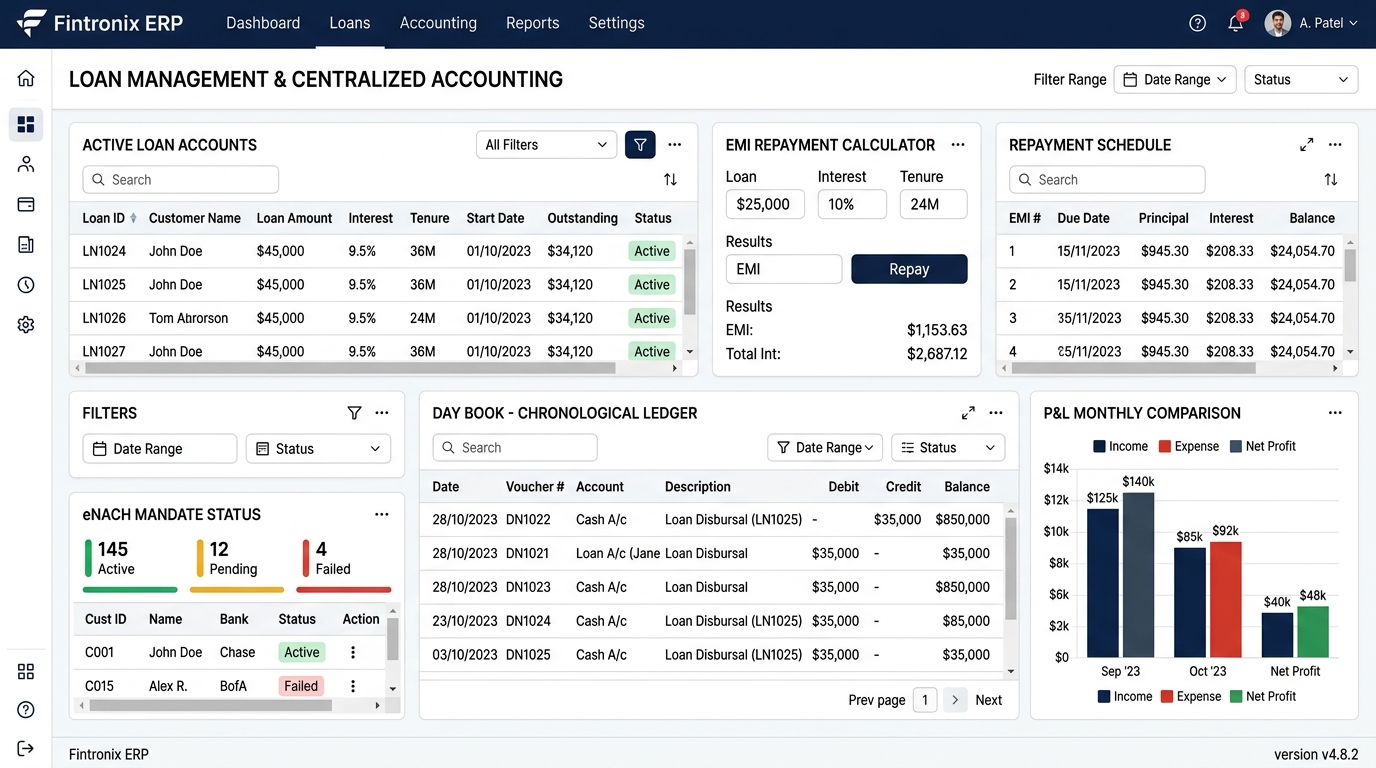Click the filter funnel button in Active Loan Accounts
This screenshot has height=768, width=1376.
[x=640, y=145]
